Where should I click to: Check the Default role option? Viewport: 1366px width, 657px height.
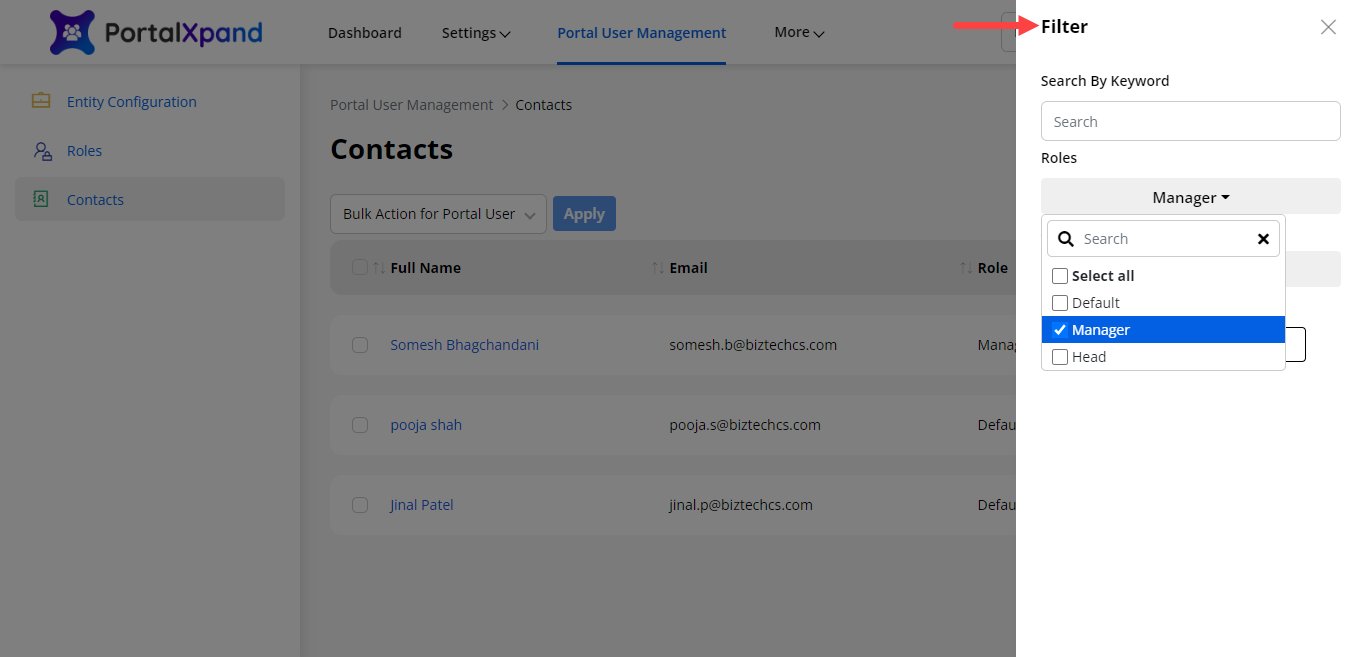pos(1060,303)
